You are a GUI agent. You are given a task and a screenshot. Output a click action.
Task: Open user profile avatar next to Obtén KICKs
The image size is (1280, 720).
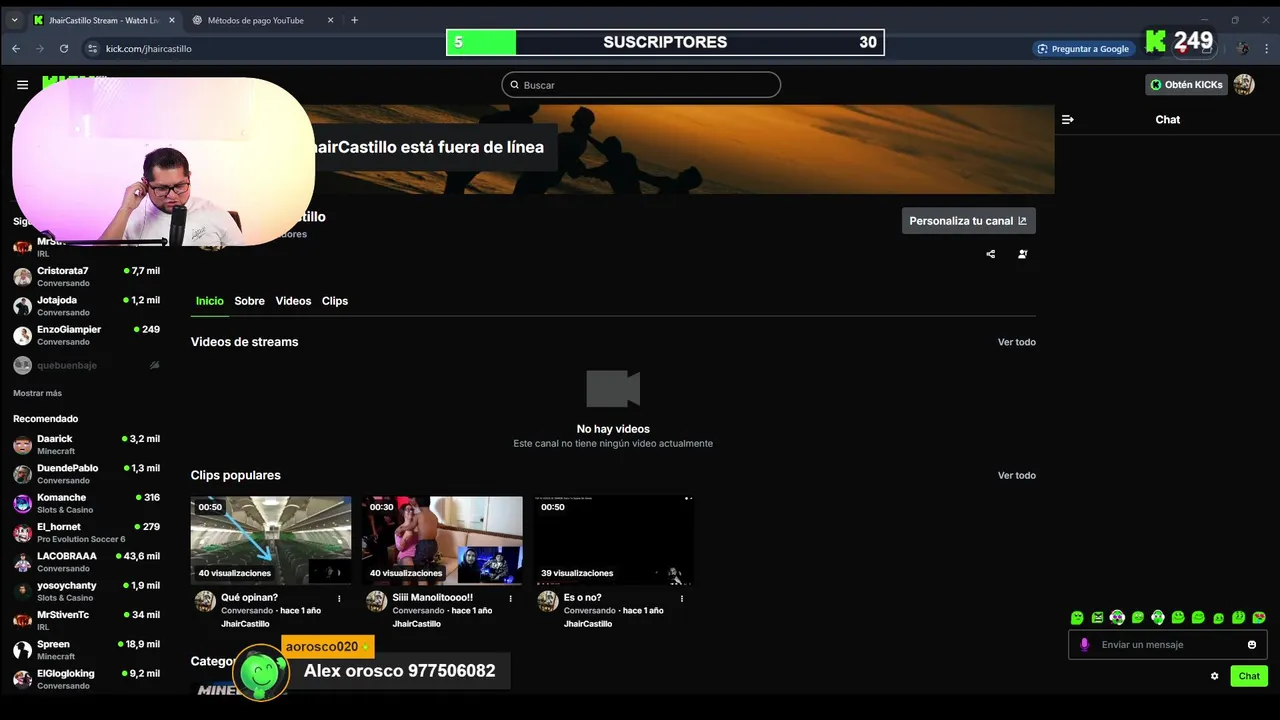(1244, 85)
